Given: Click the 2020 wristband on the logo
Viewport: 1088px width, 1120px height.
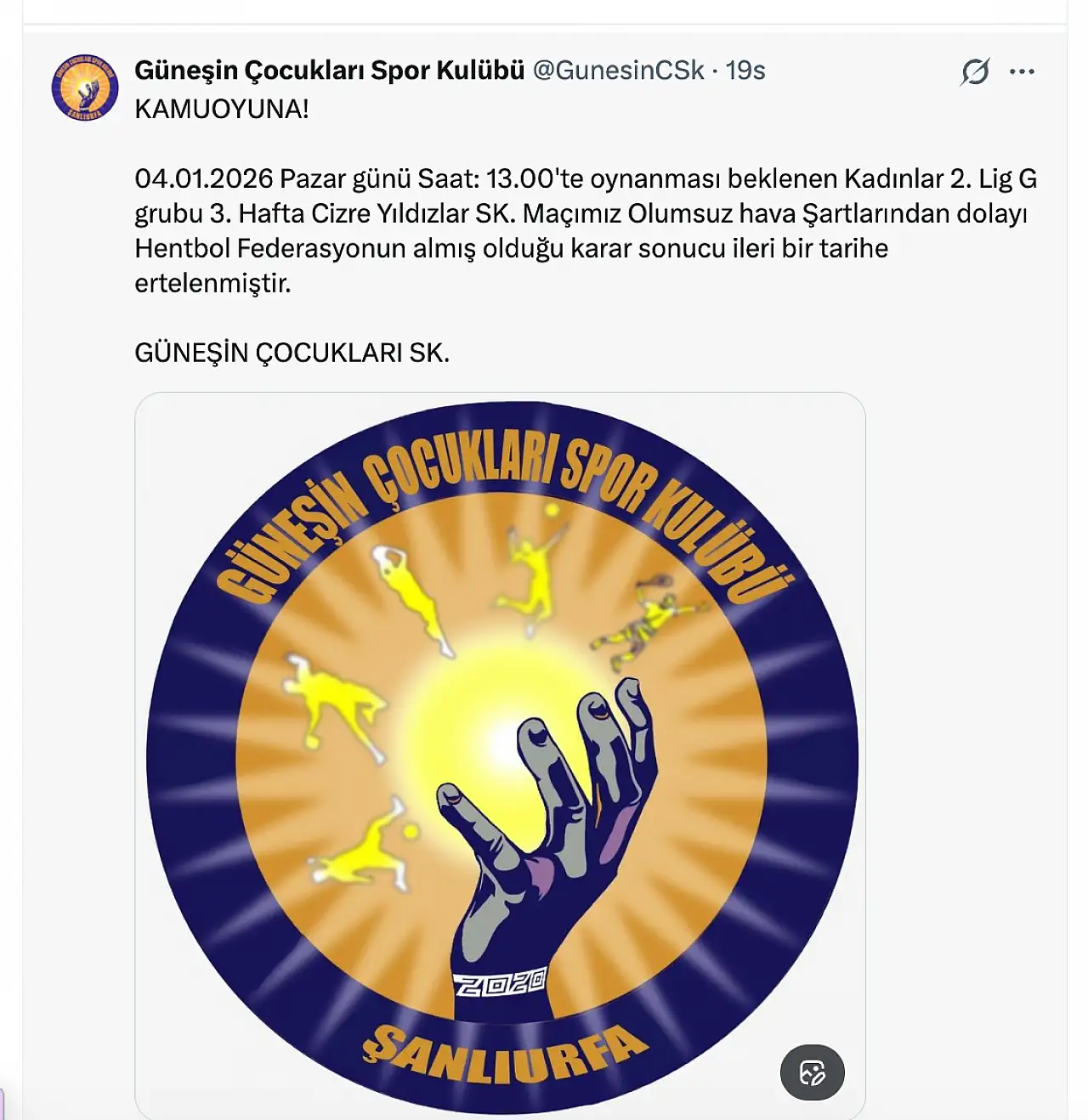Looking at the screenshot, I should tap(501, 983).
